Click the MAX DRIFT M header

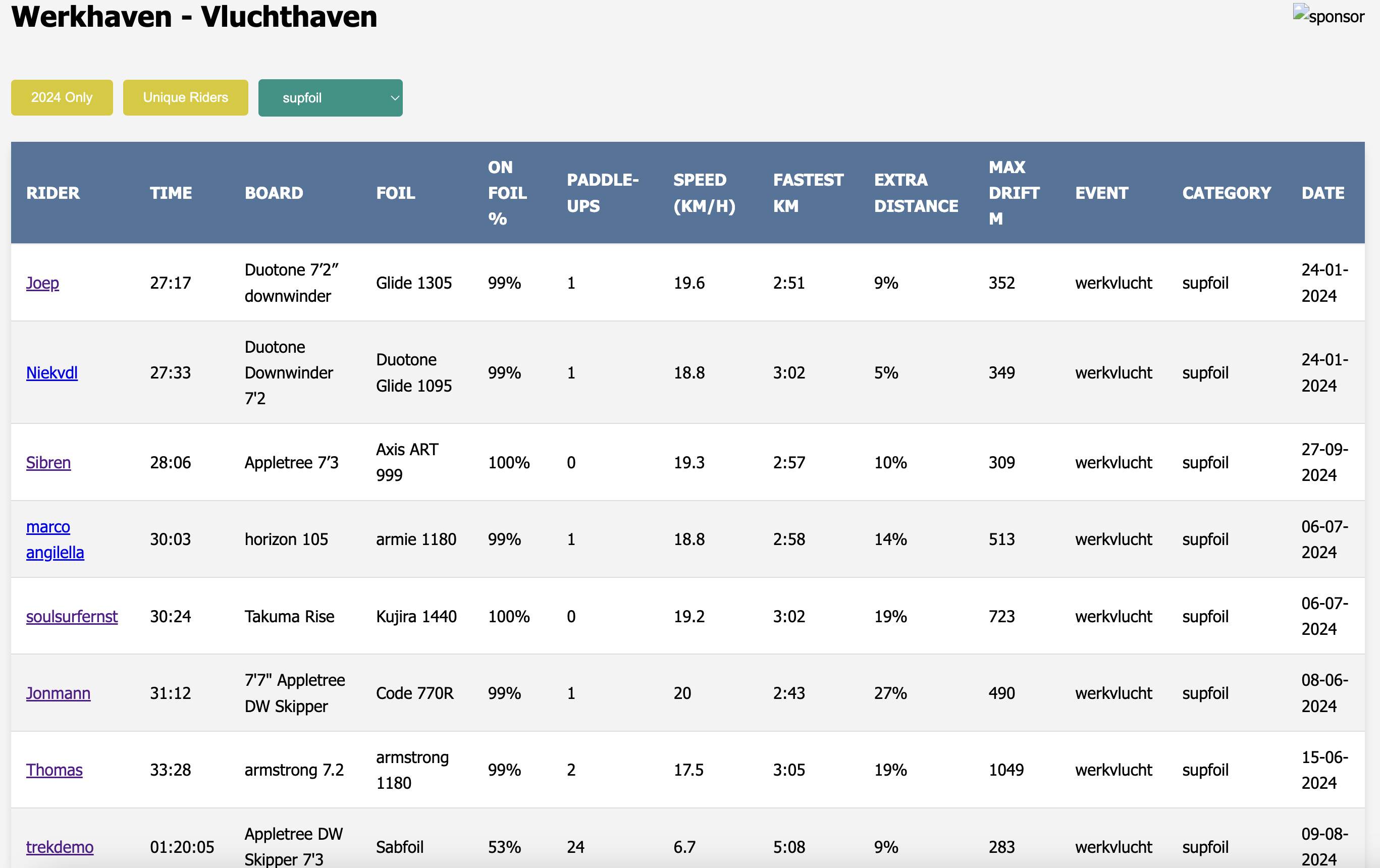[1013, 193]
